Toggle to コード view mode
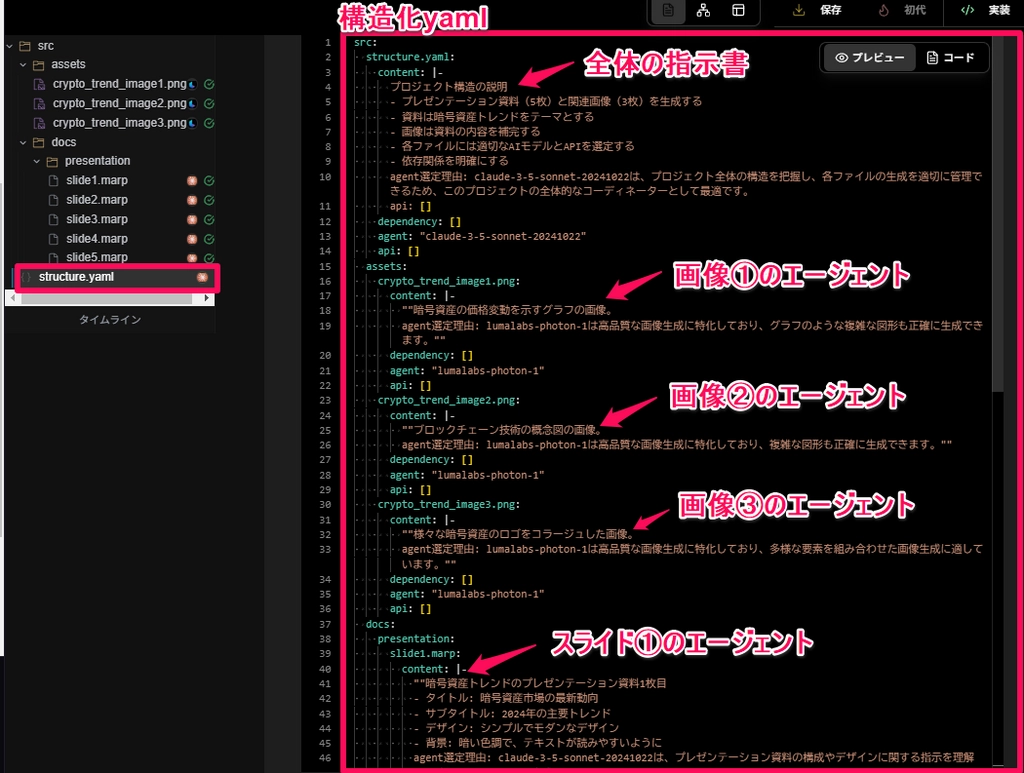The image size is (1024, 773). coord(950,58)
